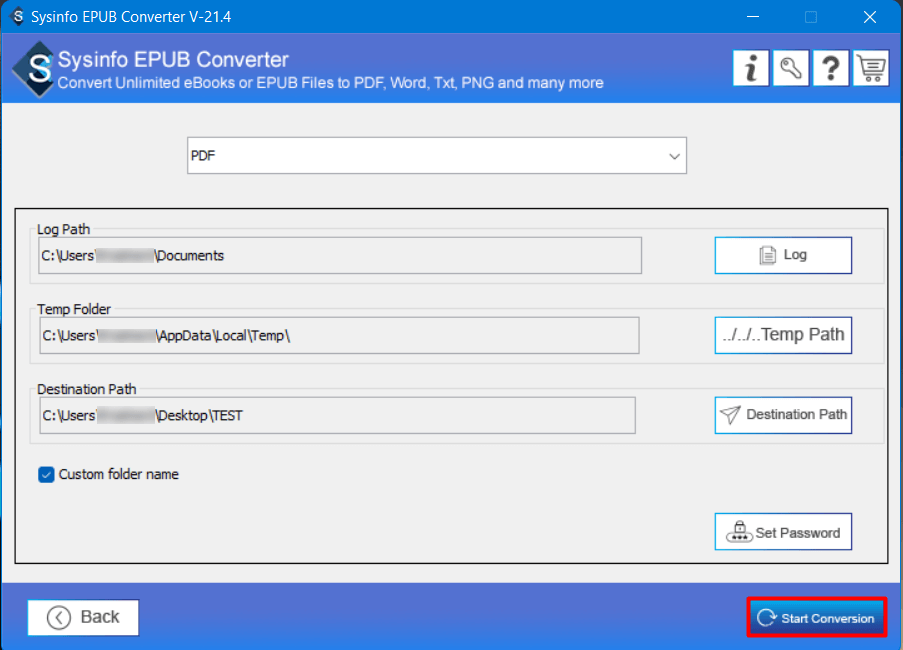
Task: Open the PDF output format dropdown
Action: 437,155
